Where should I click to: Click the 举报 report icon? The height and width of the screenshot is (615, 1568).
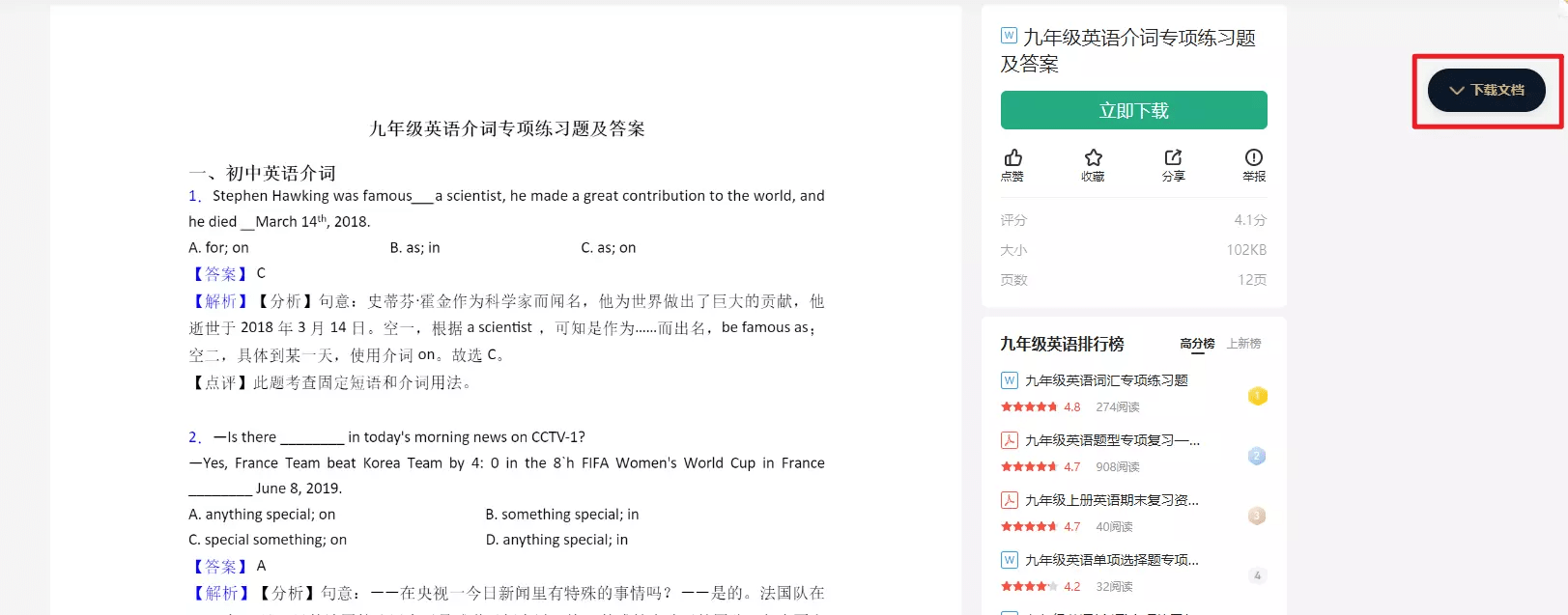pyautogui.click(x=1253, y=158)
